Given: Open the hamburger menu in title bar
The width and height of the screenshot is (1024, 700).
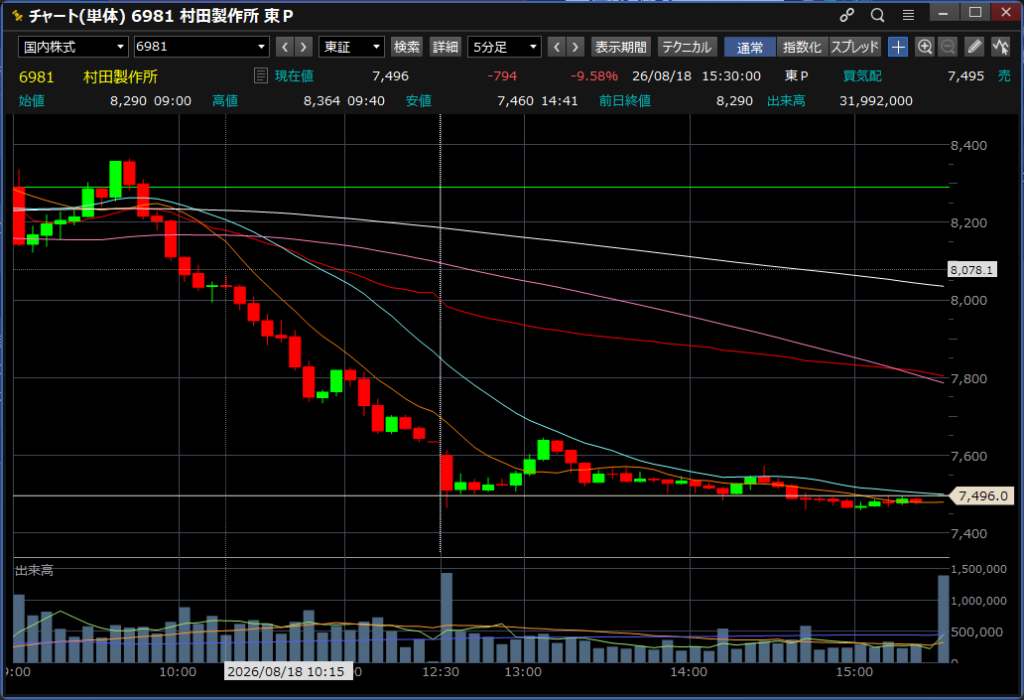Looking at the screenshot, I should 908,15.
